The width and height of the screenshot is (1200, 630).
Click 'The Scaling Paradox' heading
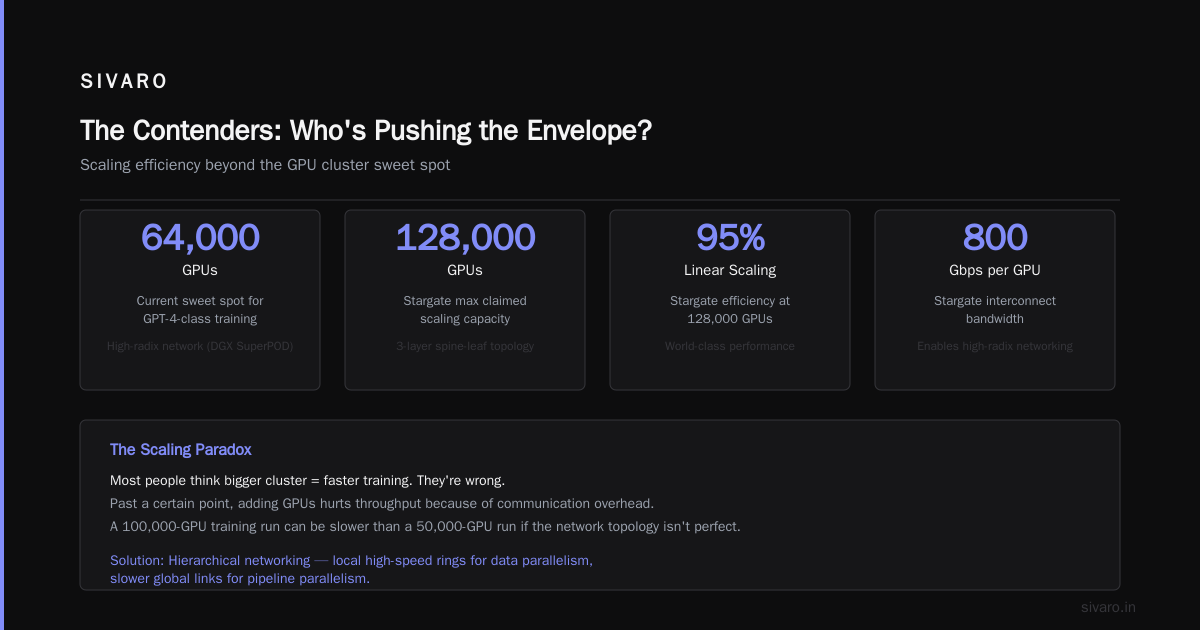pos(181,450)
